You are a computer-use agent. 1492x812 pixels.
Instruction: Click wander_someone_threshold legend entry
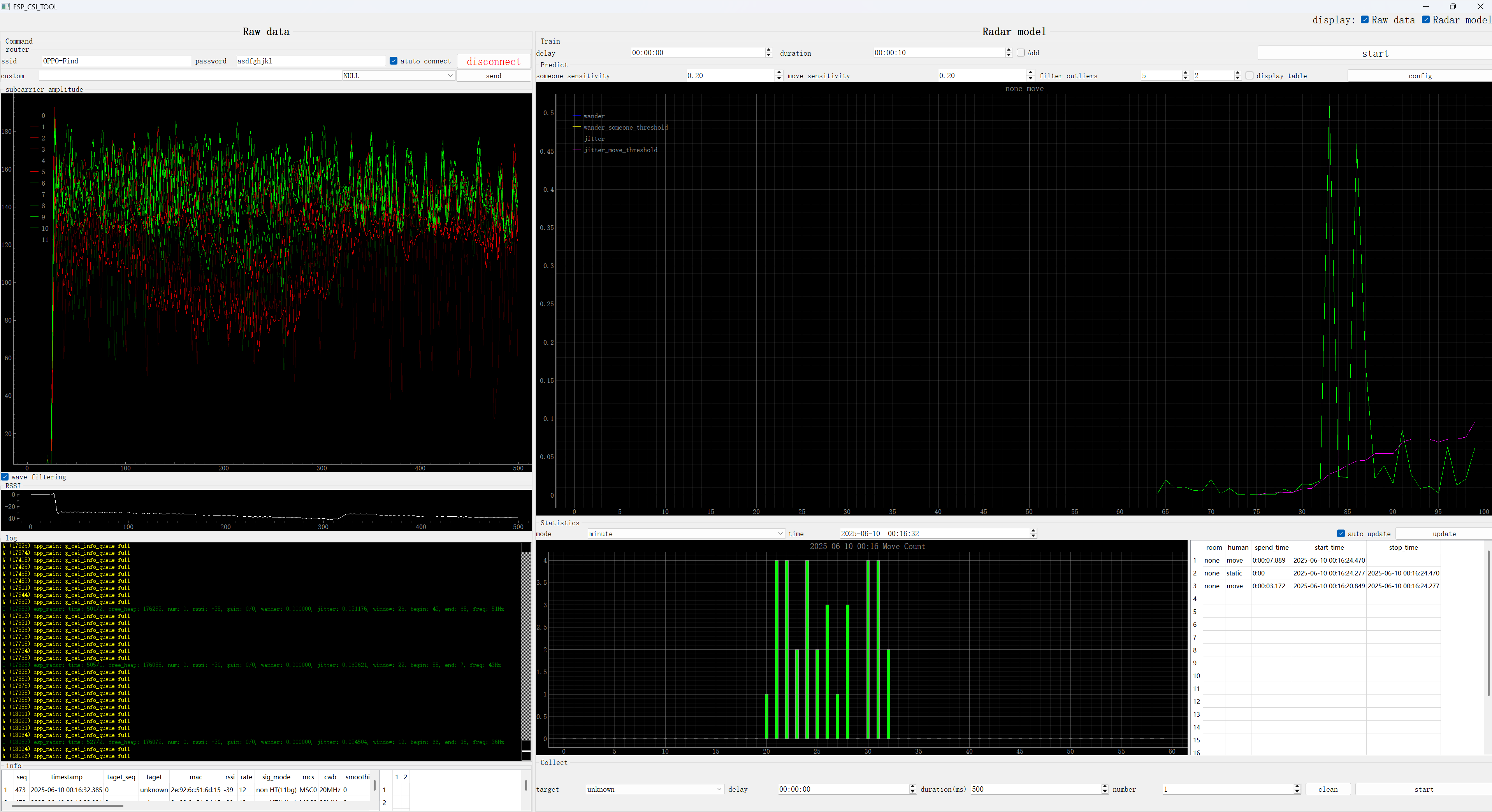[625, 127]
